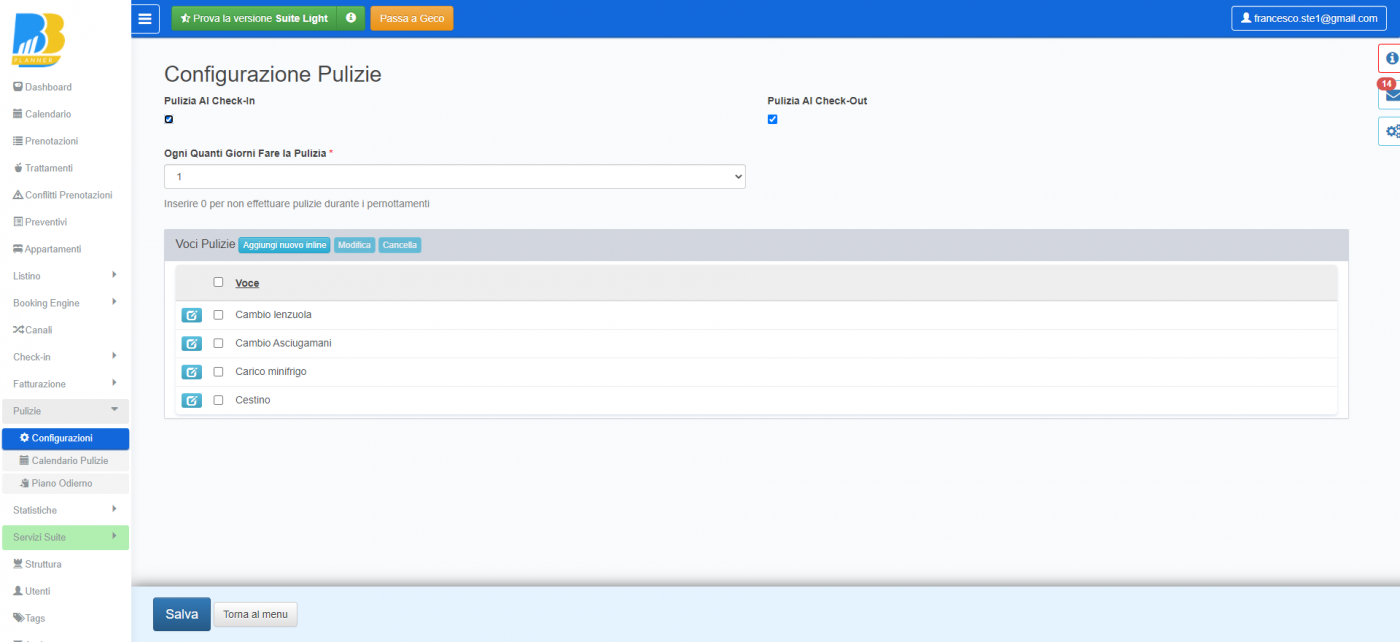
Task: Check the Cambio lenzuola checkbox
Action: coord(218,315)
